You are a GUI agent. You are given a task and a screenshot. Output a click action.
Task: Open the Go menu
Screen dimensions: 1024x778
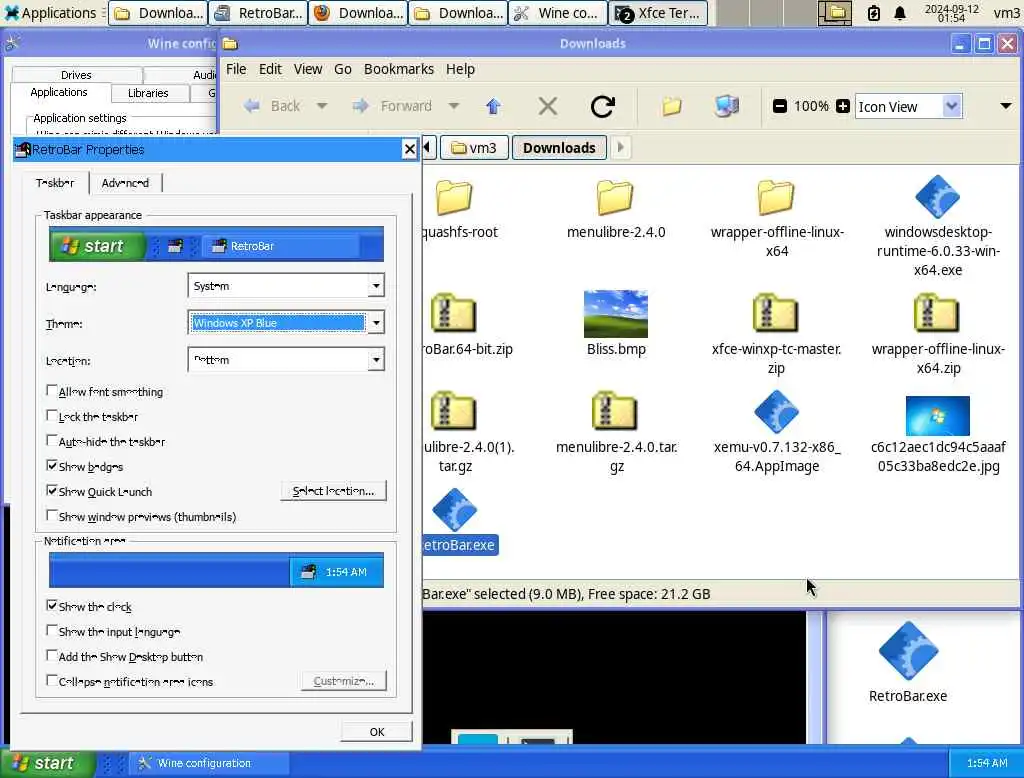pyautogui.click(x=343, y=69)
